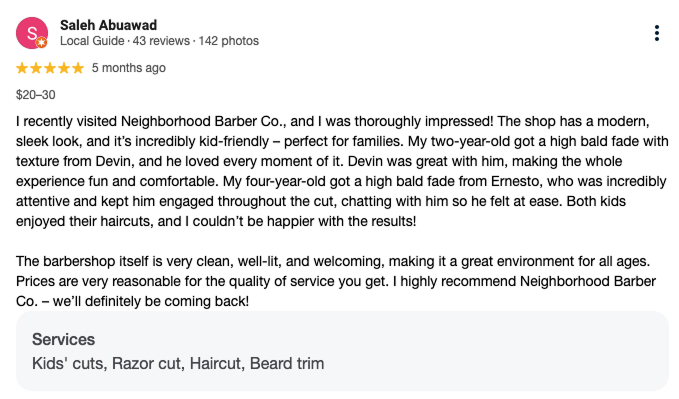Click the first rating star
The width and height of the screenshot is (679, 399).
point(22,68)
